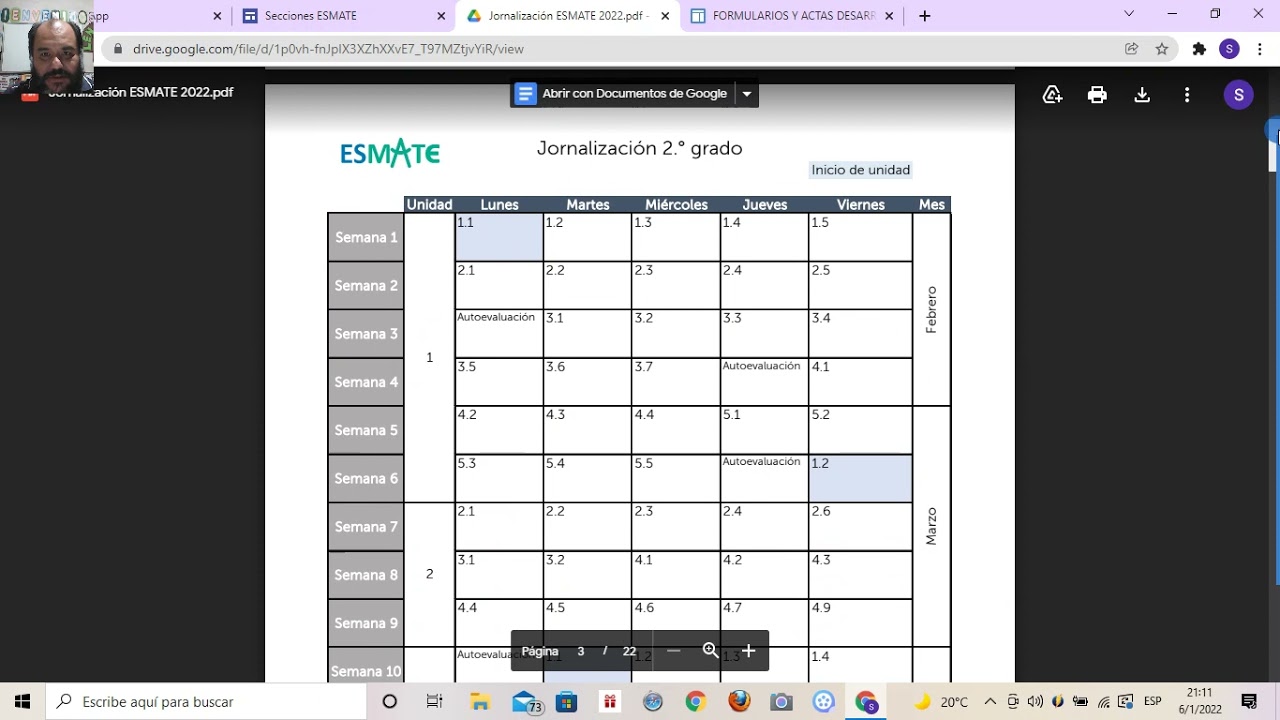Select the 'Jornalización ESMATE 2022.pdf' tab
This screenshot has width=1280, height=720.
[x=568, y=16]
